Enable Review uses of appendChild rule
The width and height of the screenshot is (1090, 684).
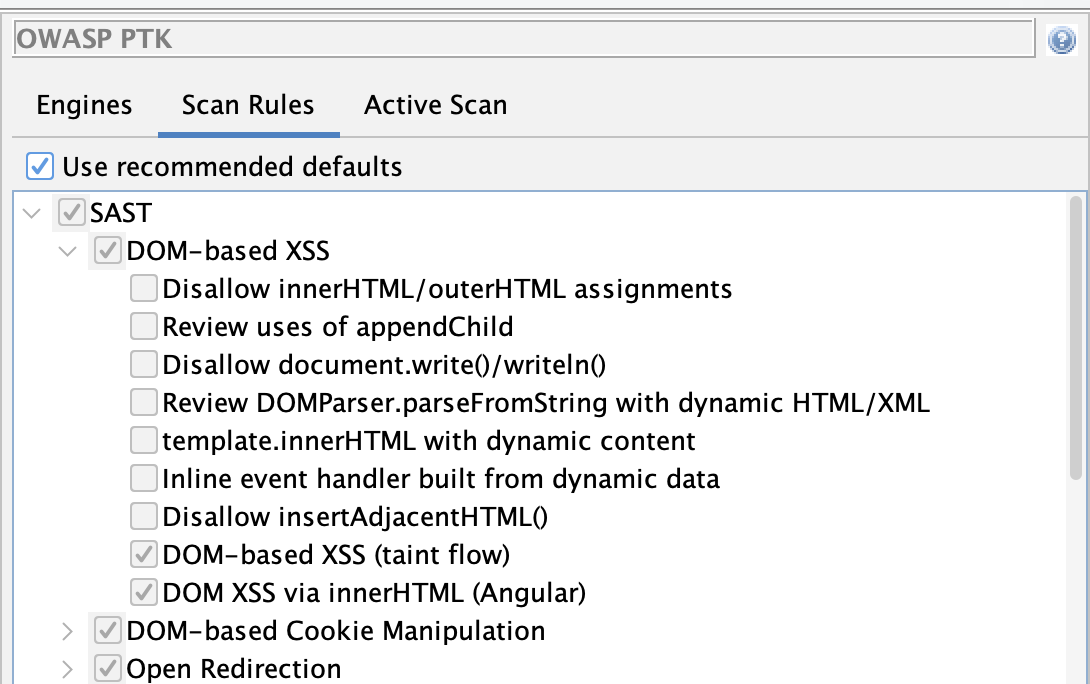click(144, 326)
